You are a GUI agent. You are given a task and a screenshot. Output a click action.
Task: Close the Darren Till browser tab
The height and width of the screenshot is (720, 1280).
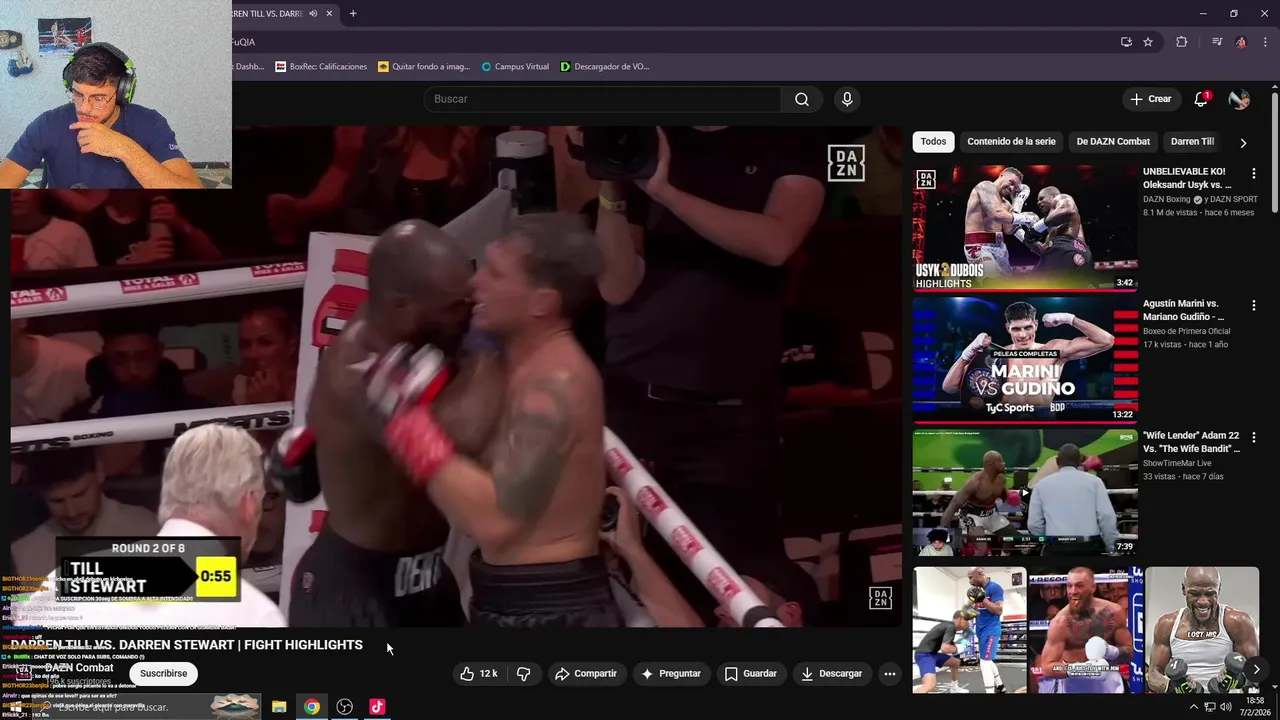coord(330,14)
